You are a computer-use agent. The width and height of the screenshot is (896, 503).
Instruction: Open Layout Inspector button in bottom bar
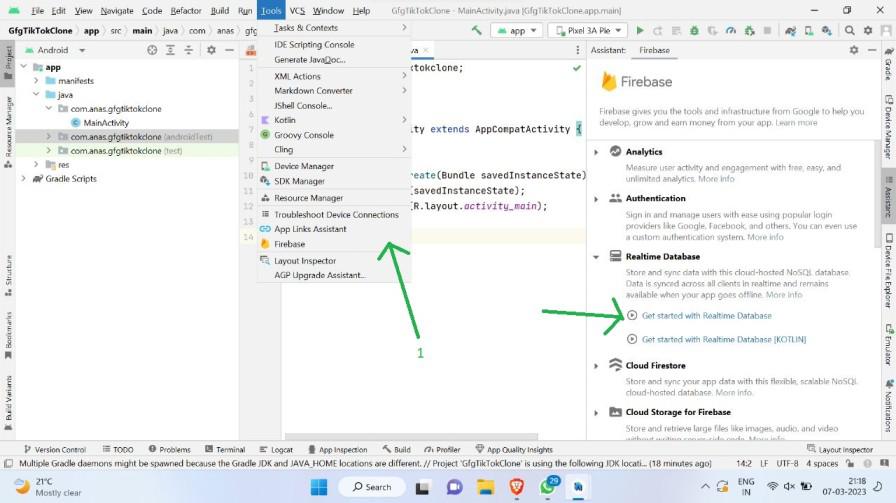840,450
